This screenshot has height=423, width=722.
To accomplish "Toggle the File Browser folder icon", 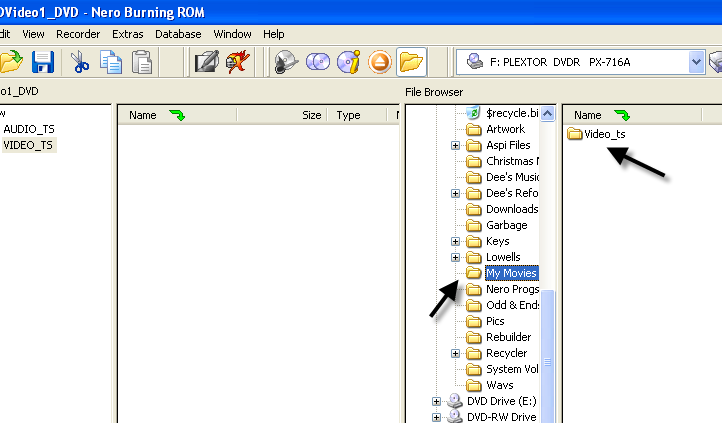I will click(x=411, y=62).
